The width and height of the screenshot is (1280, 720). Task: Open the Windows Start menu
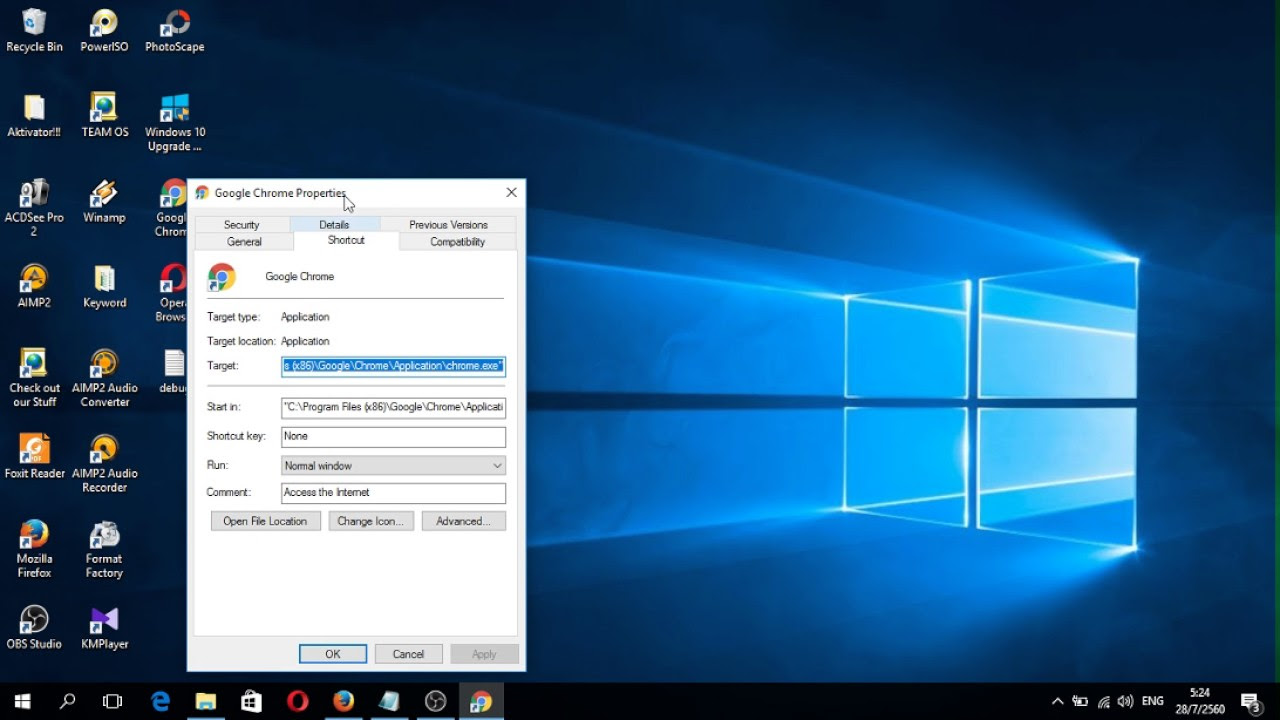click(22, 701)
